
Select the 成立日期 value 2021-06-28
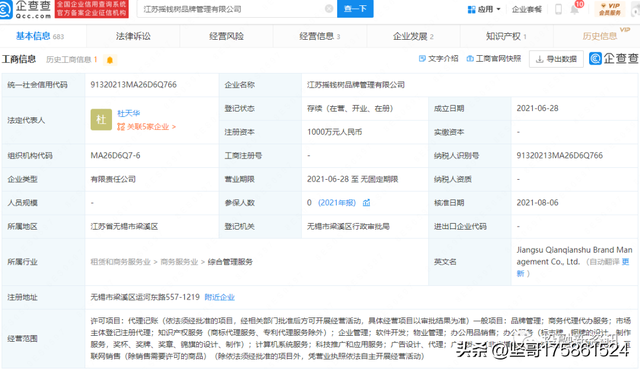537,108
